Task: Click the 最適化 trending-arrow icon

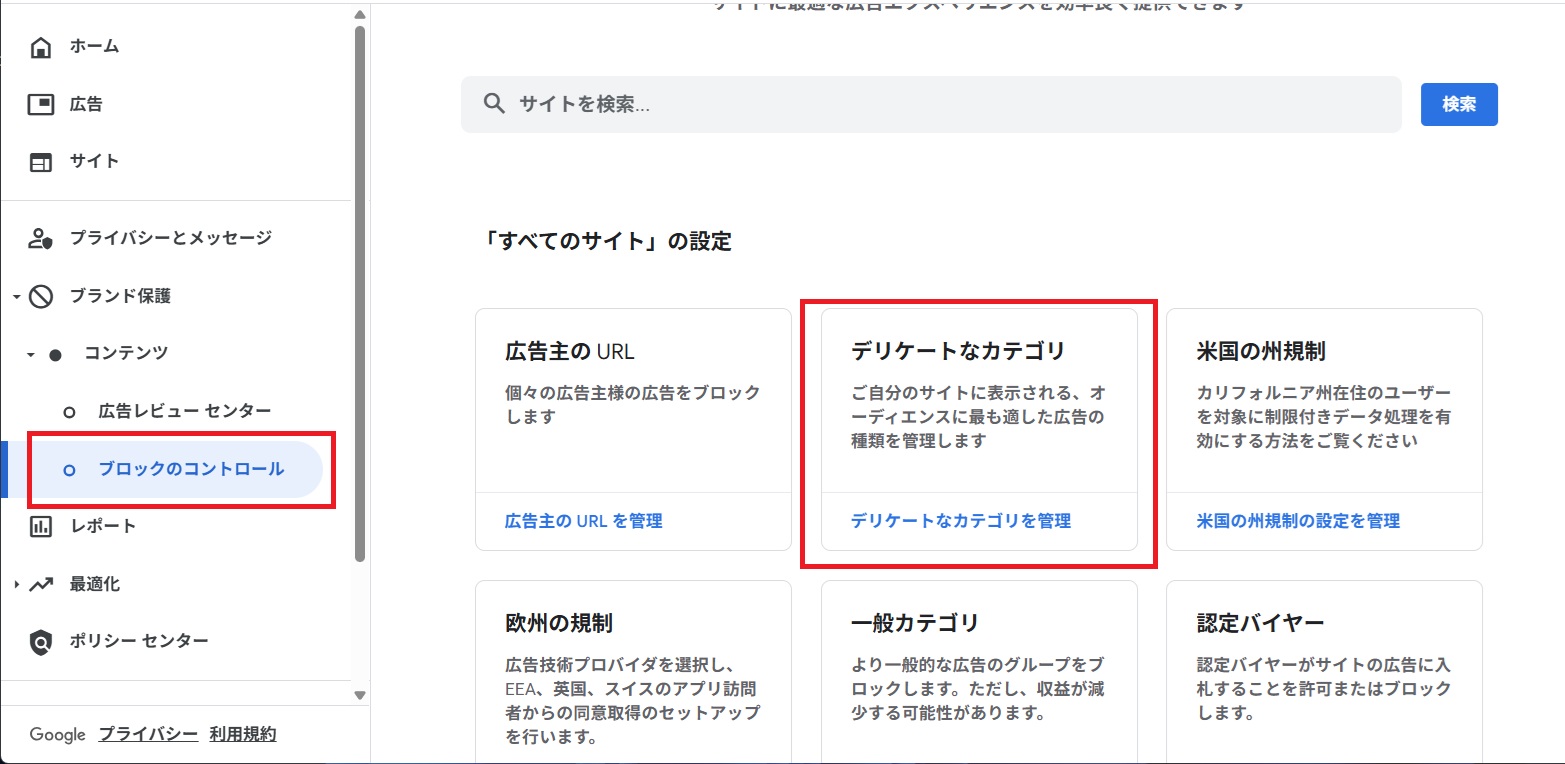Action: coord(41,583)
